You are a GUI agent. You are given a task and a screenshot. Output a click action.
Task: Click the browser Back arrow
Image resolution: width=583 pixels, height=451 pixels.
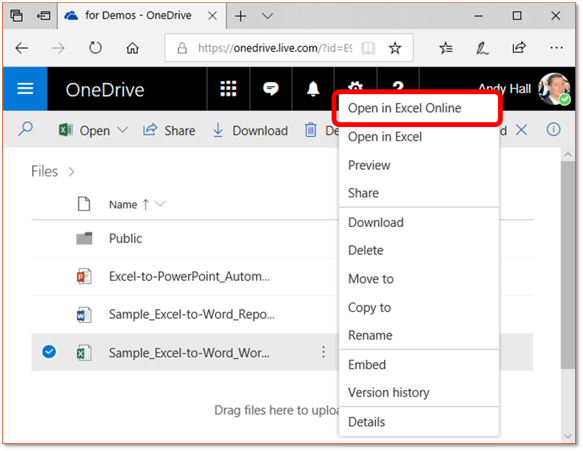point(22,48)
